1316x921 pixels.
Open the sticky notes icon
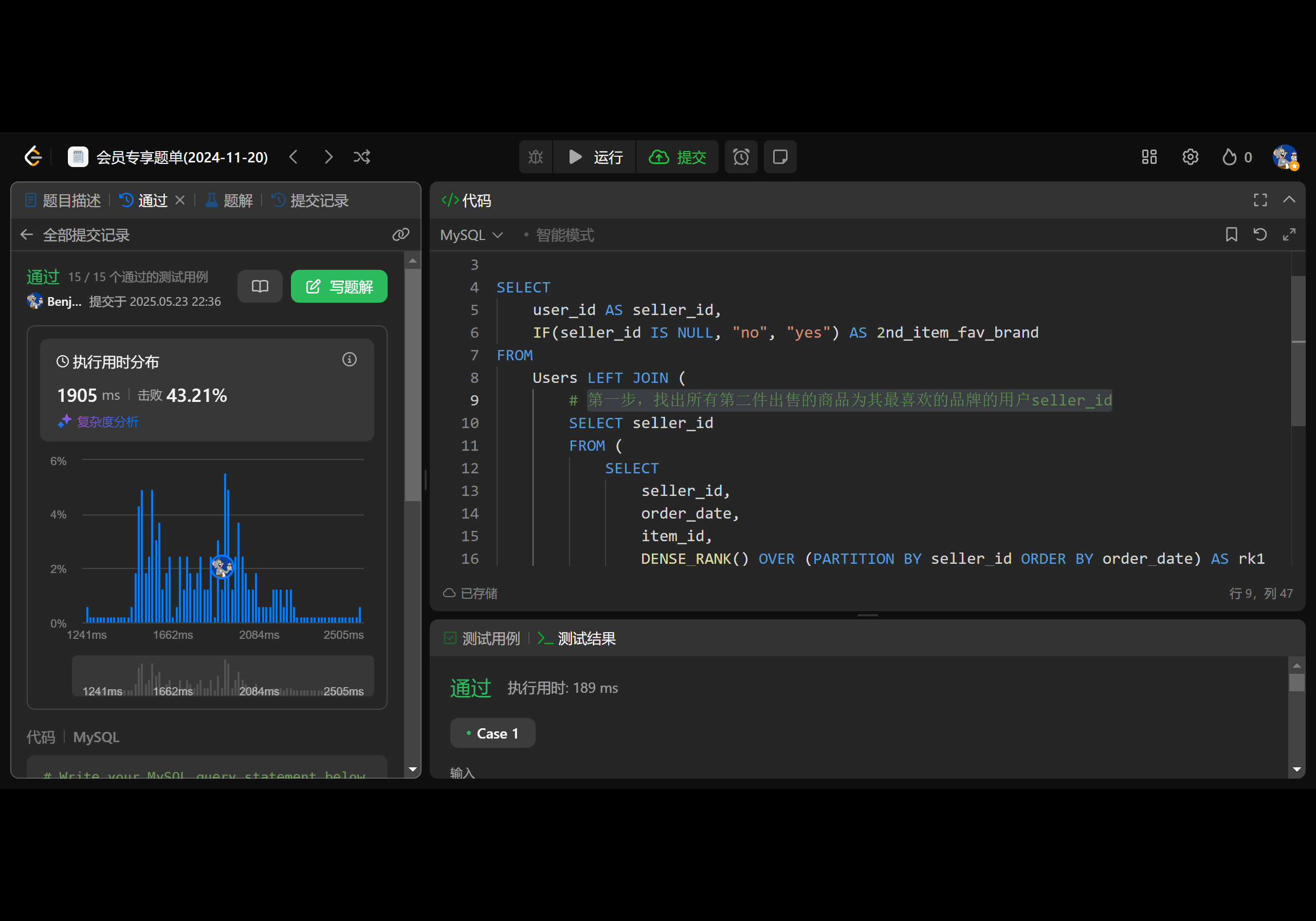pyautogui.click(x=779, y=157)
